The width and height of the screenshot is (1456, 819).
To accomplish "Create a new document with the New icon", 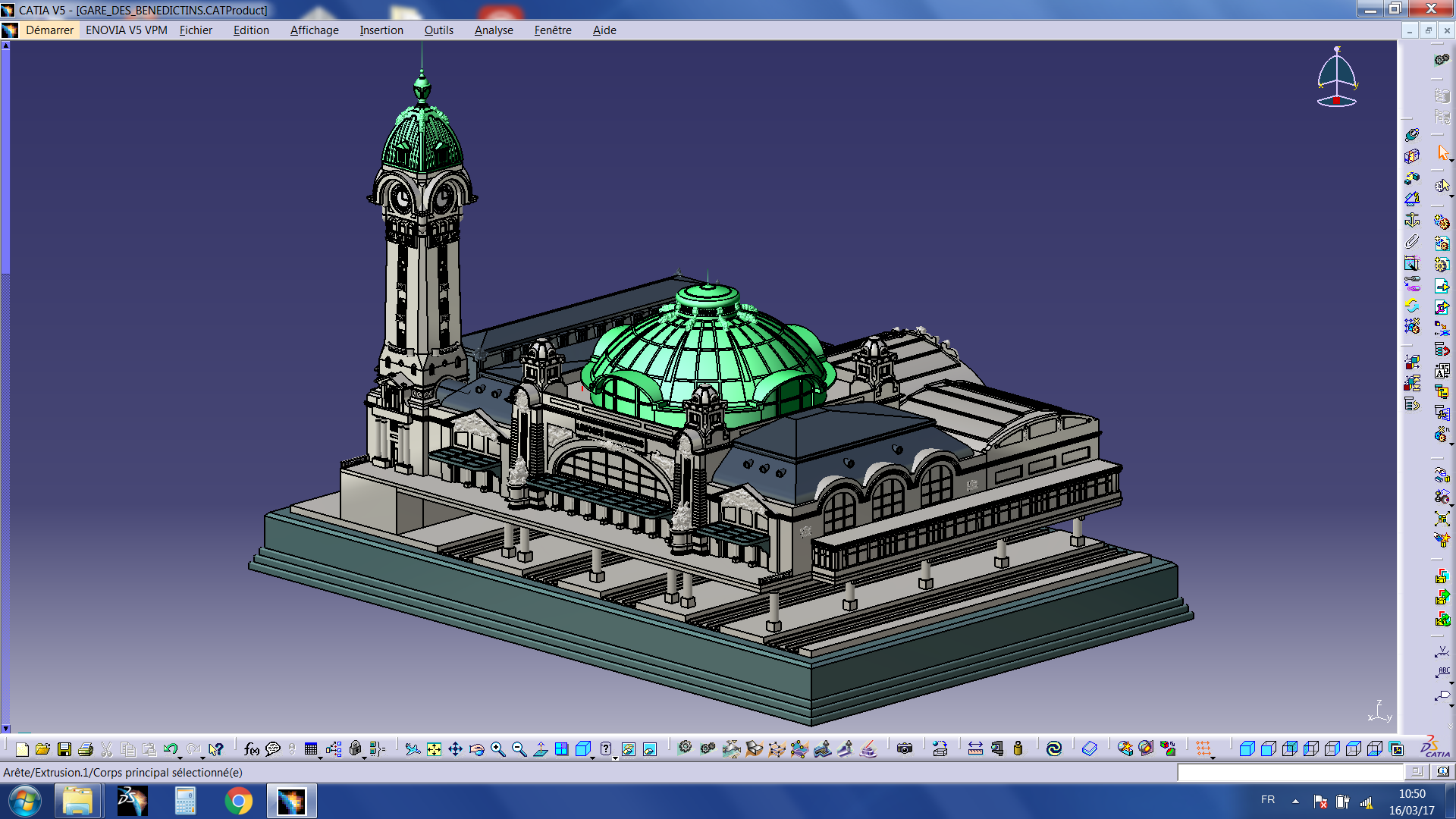I will pyautogui.click(x=22, y=749).
